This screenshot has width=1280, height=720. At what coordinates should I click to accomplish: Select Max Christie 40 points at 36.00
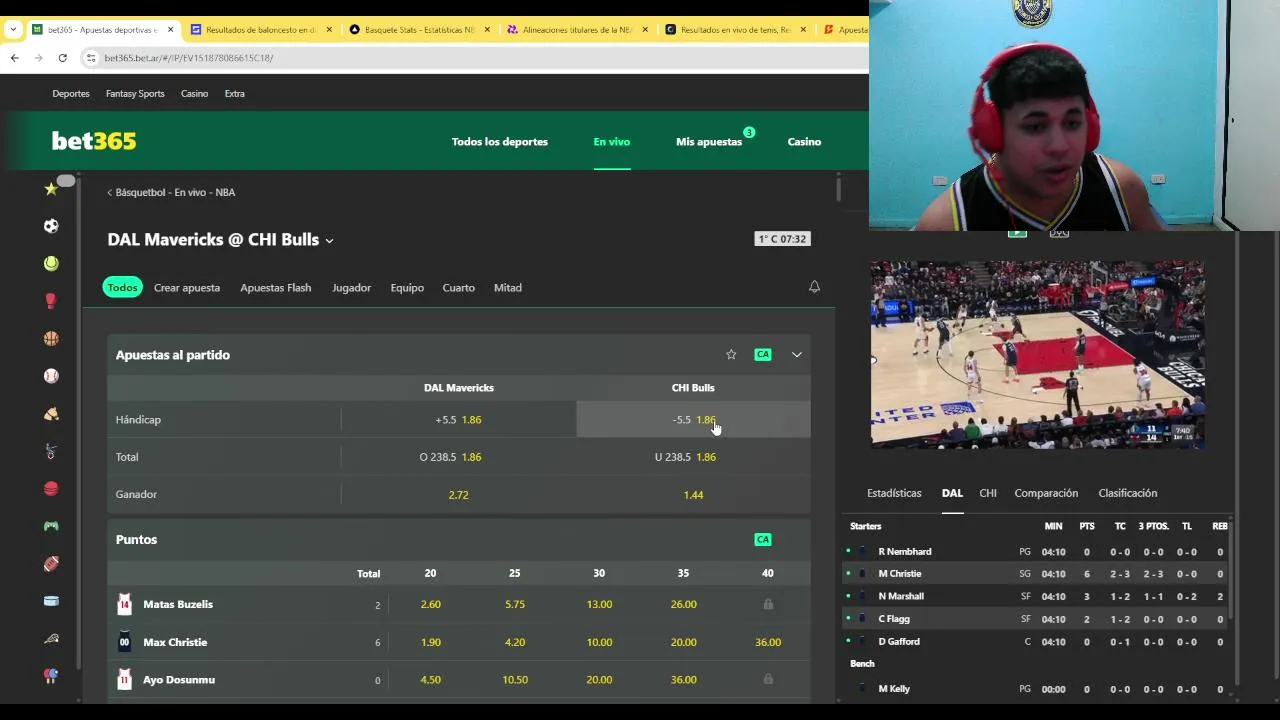pyautogui.click(x=768, y=642)
